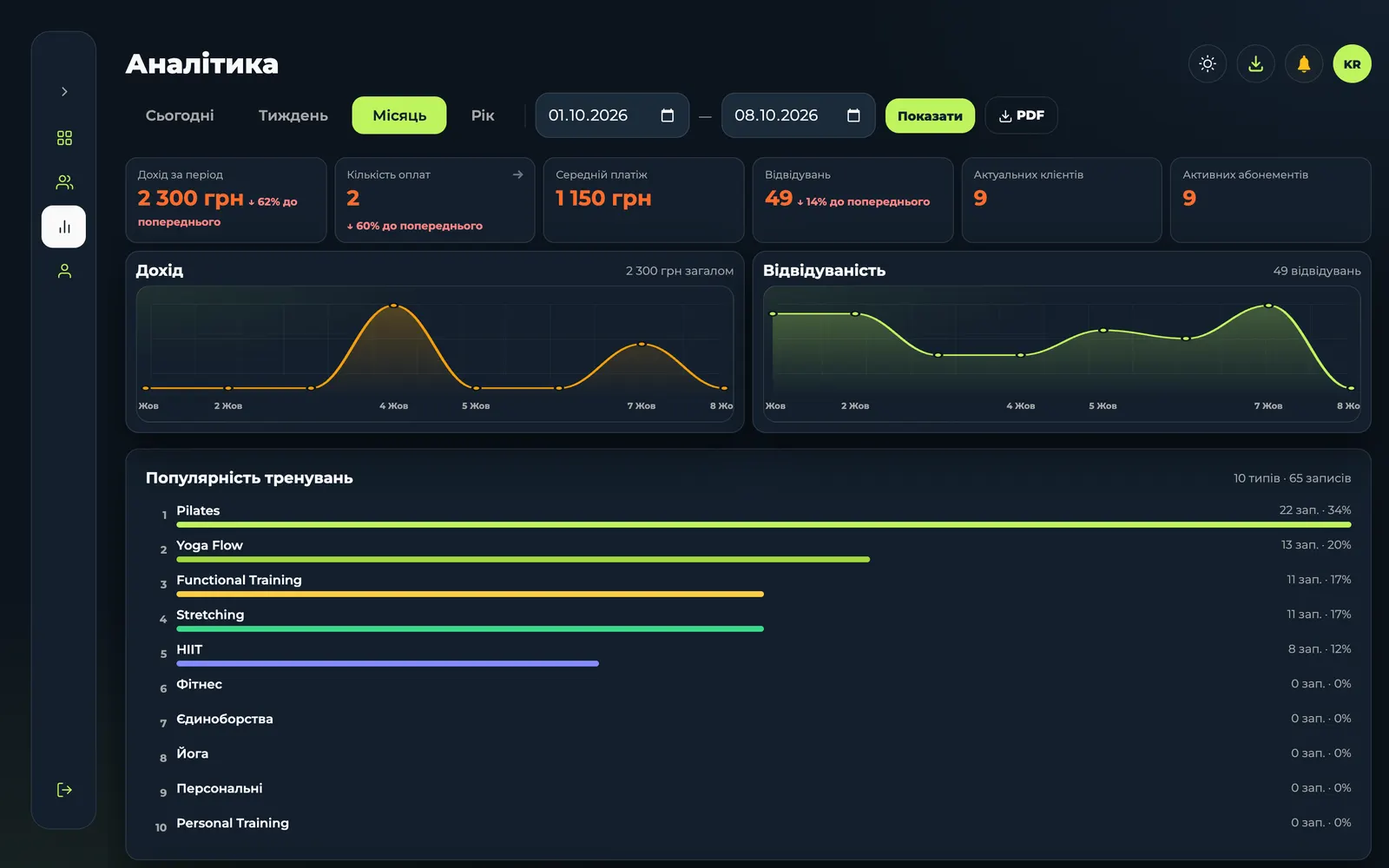Click the 4 Жов peak on Дохід chart

393,306
